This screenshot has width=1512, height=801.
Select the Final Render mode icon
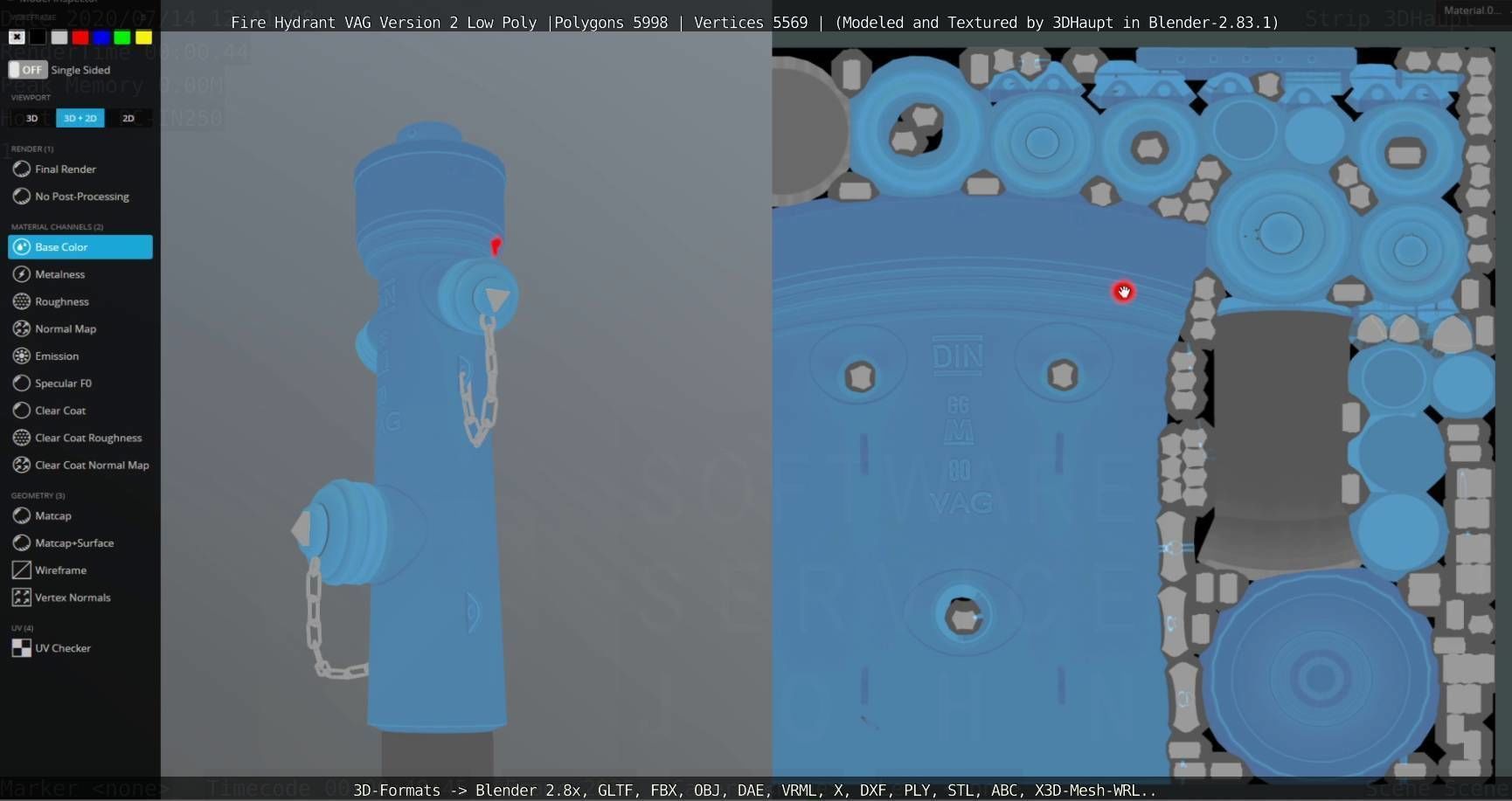pyautogui.click(x=22, y=169)
